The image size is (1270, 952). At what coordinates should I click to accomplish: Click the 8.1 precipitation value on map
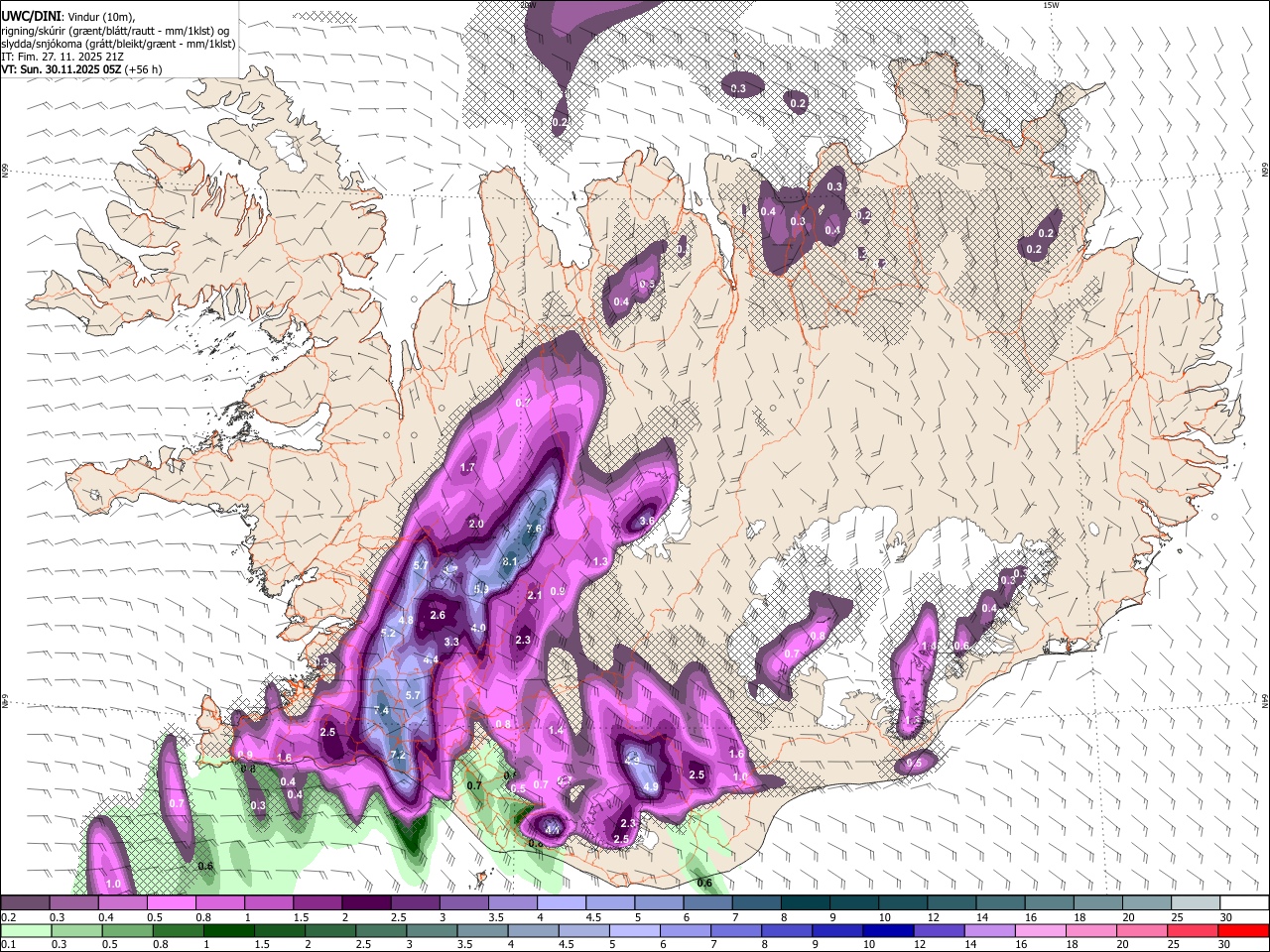pyautogui.click(x=510, y=561)
